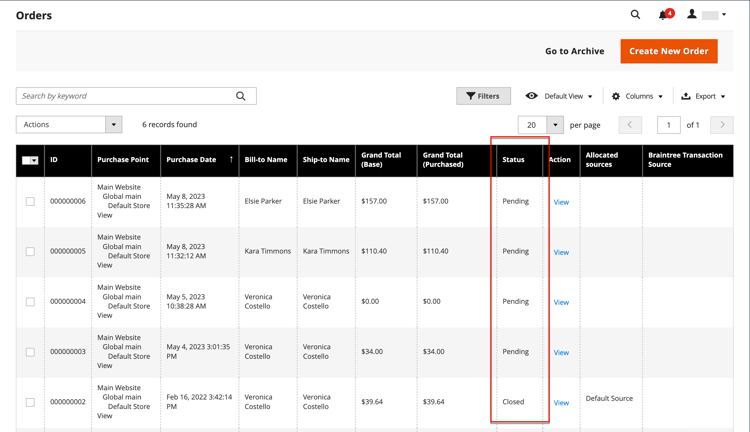The image size is (750, 432).
Task: Click the page number input field
Action: (x=669, y=125)
